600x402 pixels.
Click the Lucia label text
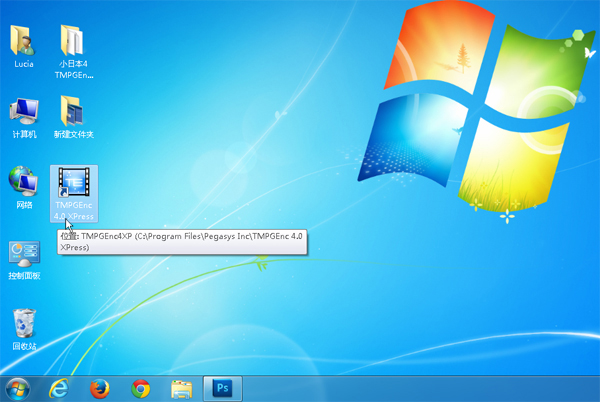click(x=24, y=64)
